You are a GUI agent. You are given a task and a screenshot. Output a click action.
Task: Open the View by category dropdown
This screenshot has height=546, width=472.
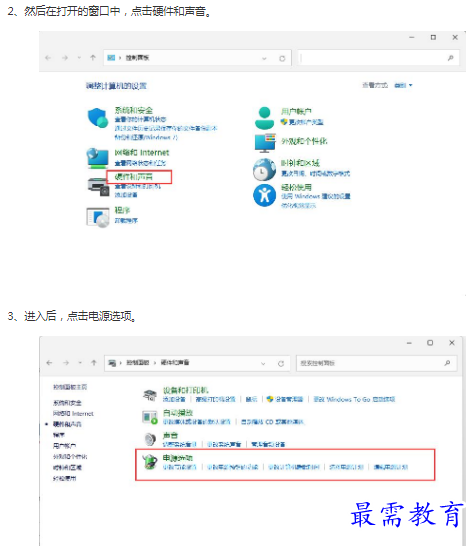point(403,85)
